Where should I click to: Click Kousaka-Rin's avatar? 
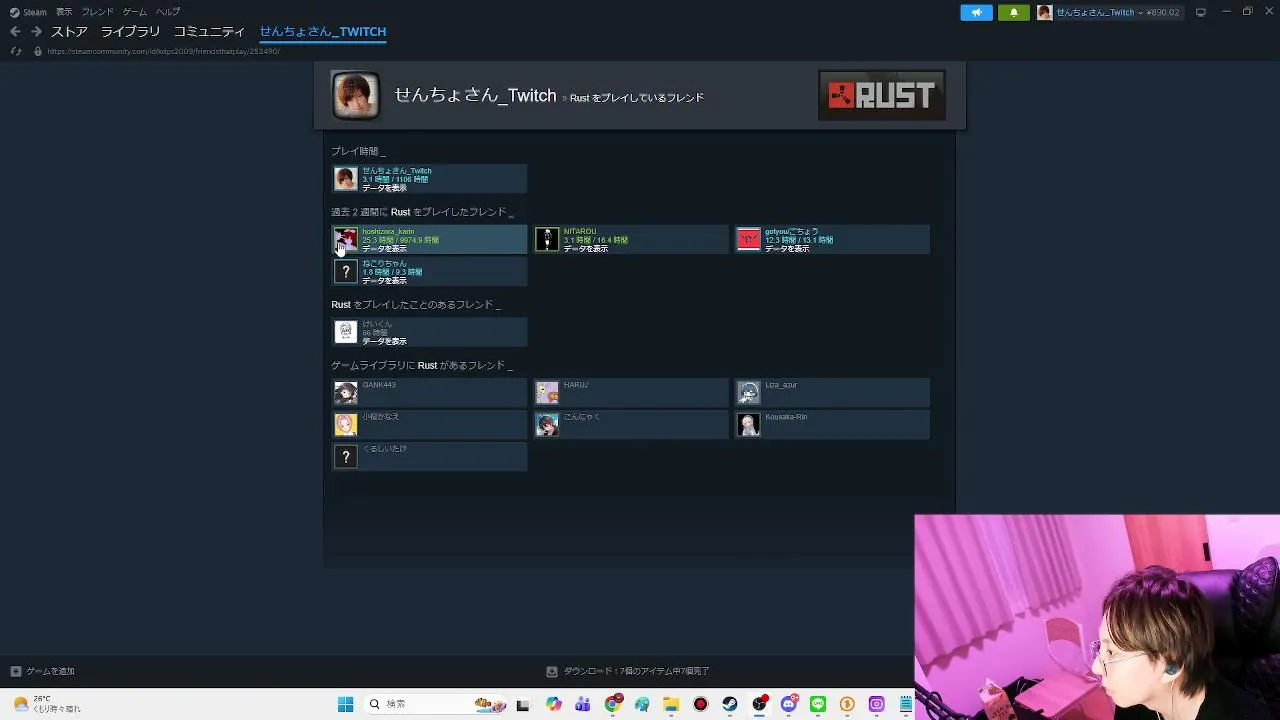749,425
